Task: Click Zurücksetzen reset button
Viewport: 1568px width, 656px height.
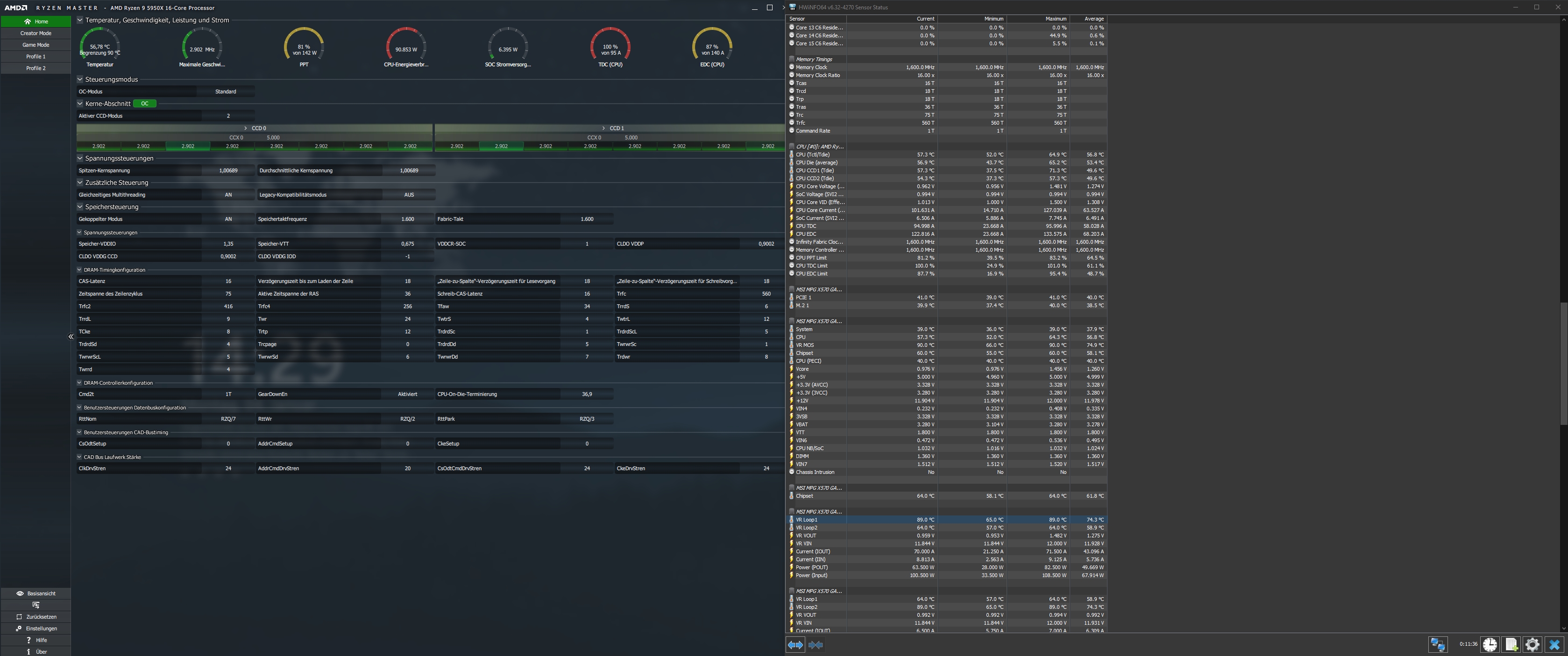Action: point(36,616)
